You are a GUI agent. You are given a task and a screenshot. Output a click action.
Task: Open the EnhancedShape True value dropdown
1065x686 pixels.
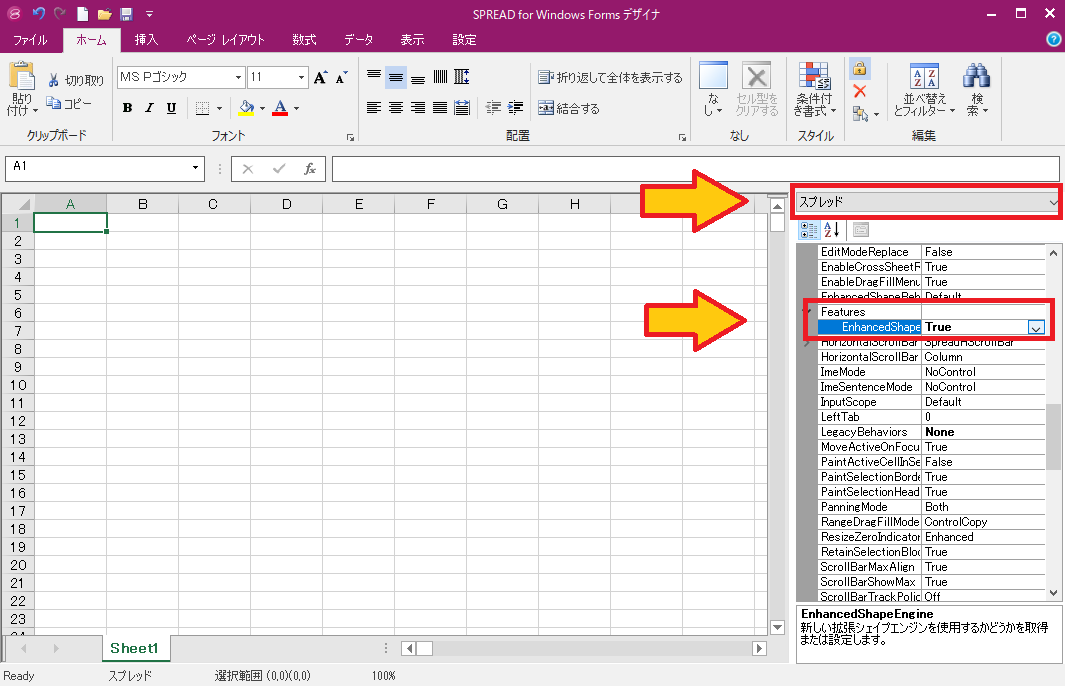pyautogui.click(x=1036, y=327)
